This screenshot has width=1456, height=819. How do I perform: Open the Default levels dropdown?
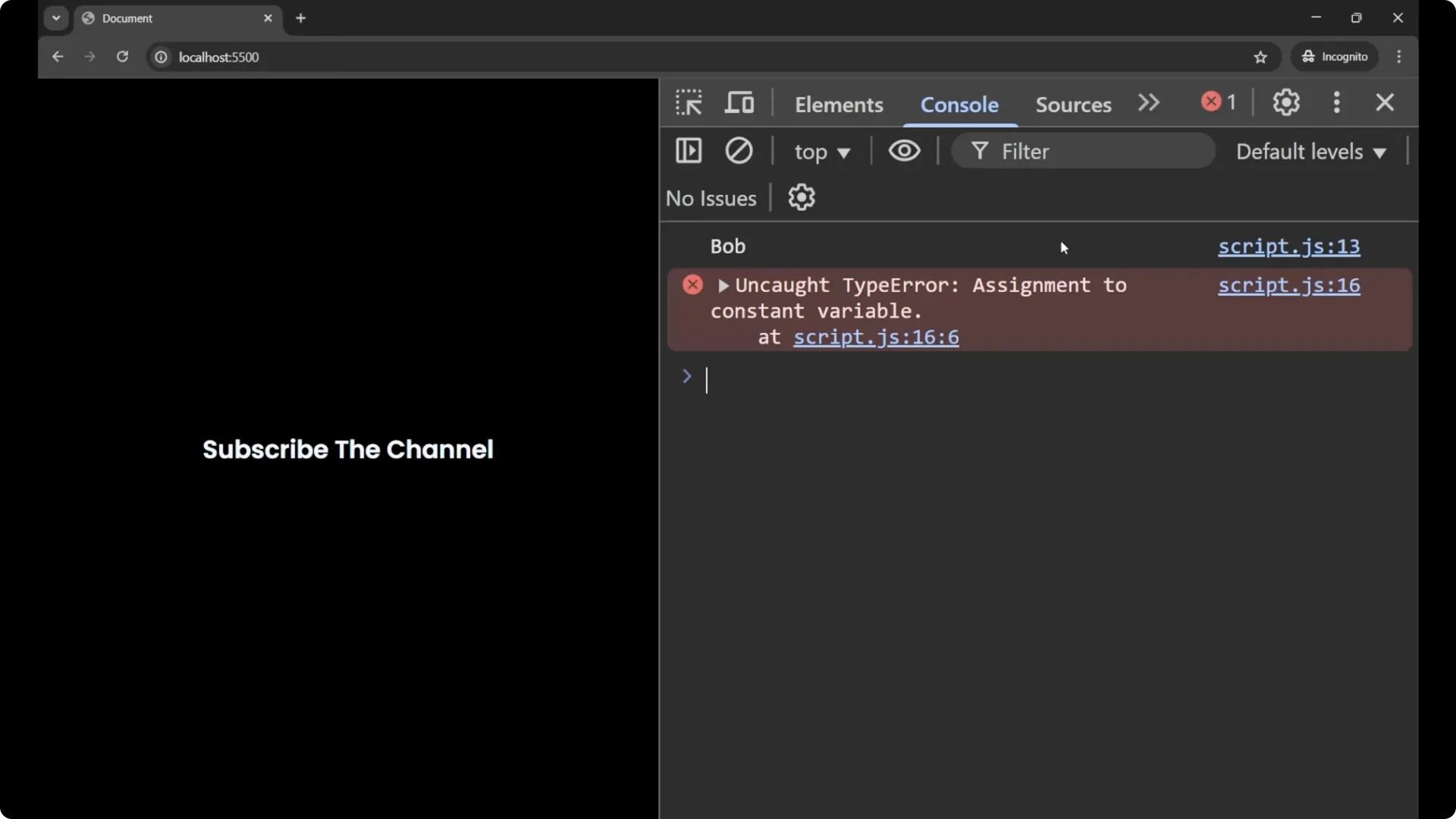[1311, 152]
